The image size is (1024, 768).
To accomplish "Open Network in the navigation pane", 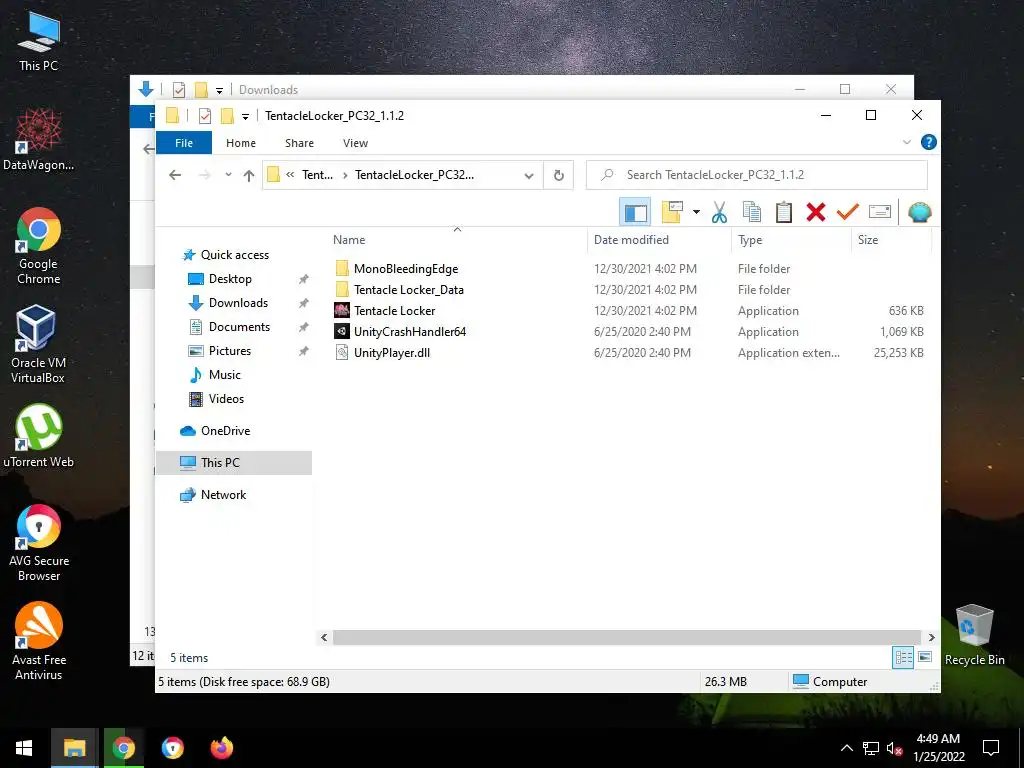I will pyautogui.click(x=223, y=495).
